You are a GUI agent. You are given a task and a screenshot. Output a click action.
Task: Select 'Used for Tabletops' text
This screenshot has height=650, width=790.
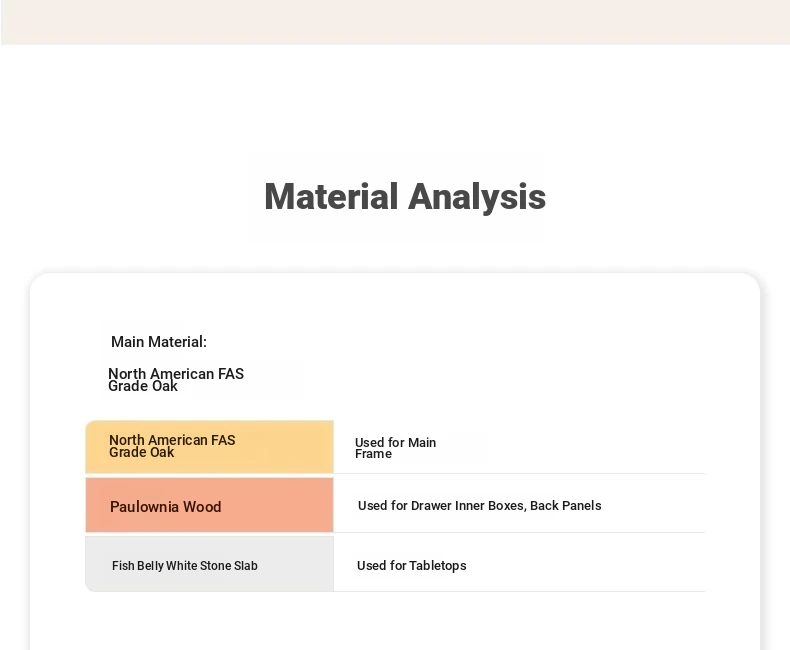tap(412, 565)
